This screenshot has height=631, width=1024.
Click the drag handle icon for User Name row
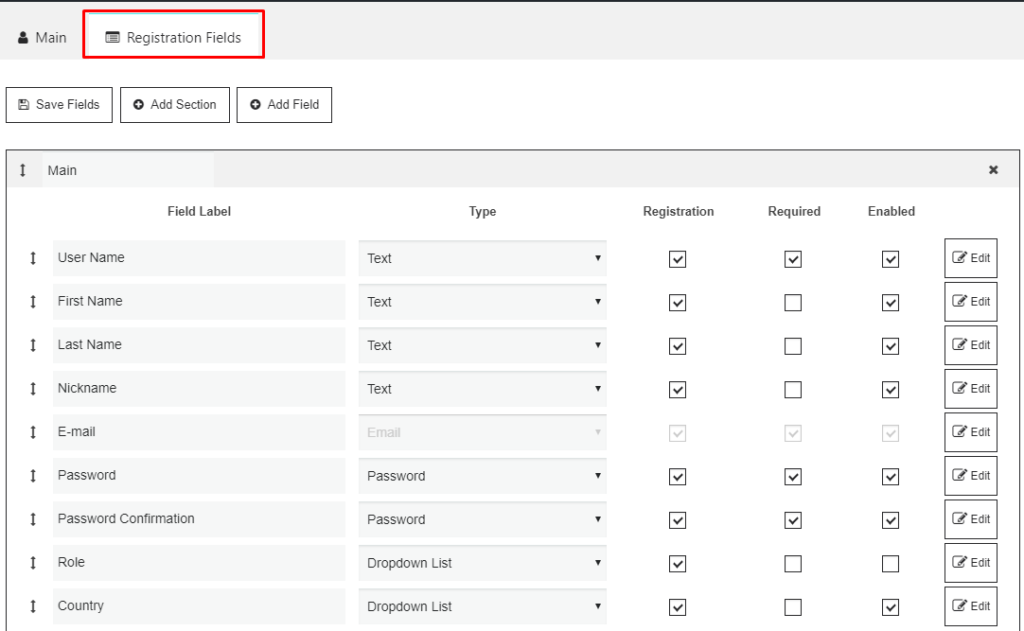32,258
